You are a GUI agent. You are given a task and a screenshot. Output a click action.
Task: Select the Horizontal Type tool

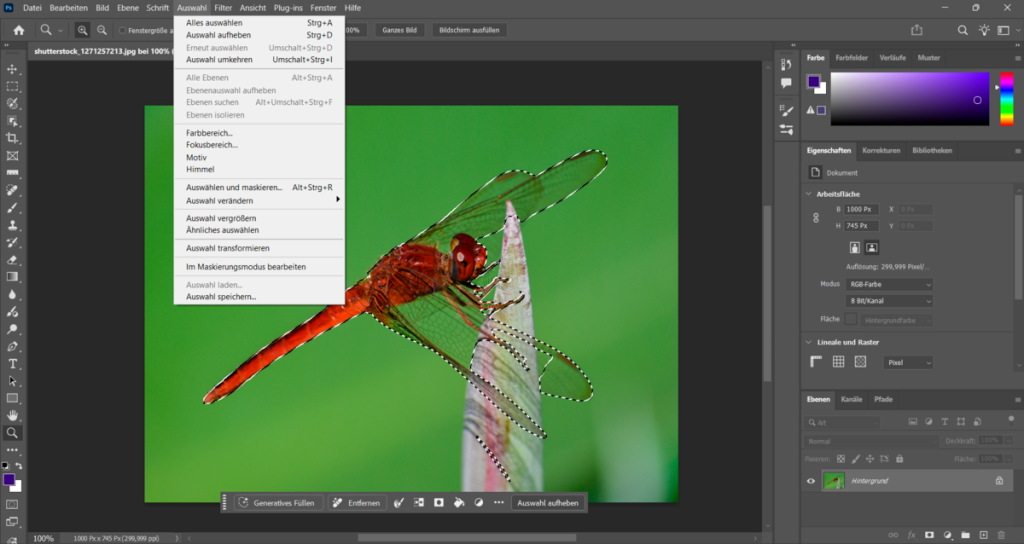tap(12, 364)
